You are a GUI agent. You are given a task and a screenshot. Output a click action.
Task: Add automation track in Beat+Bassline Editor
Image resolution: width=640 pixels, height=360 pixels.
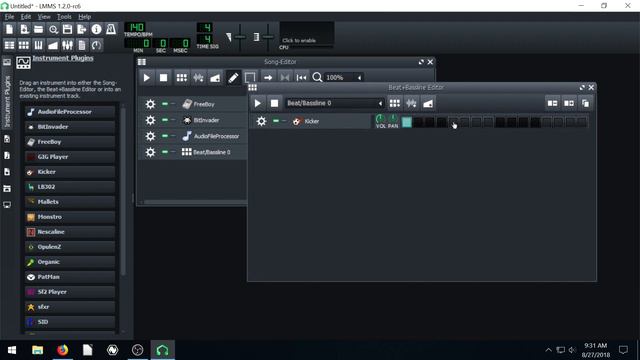click(x=428, y=103)
